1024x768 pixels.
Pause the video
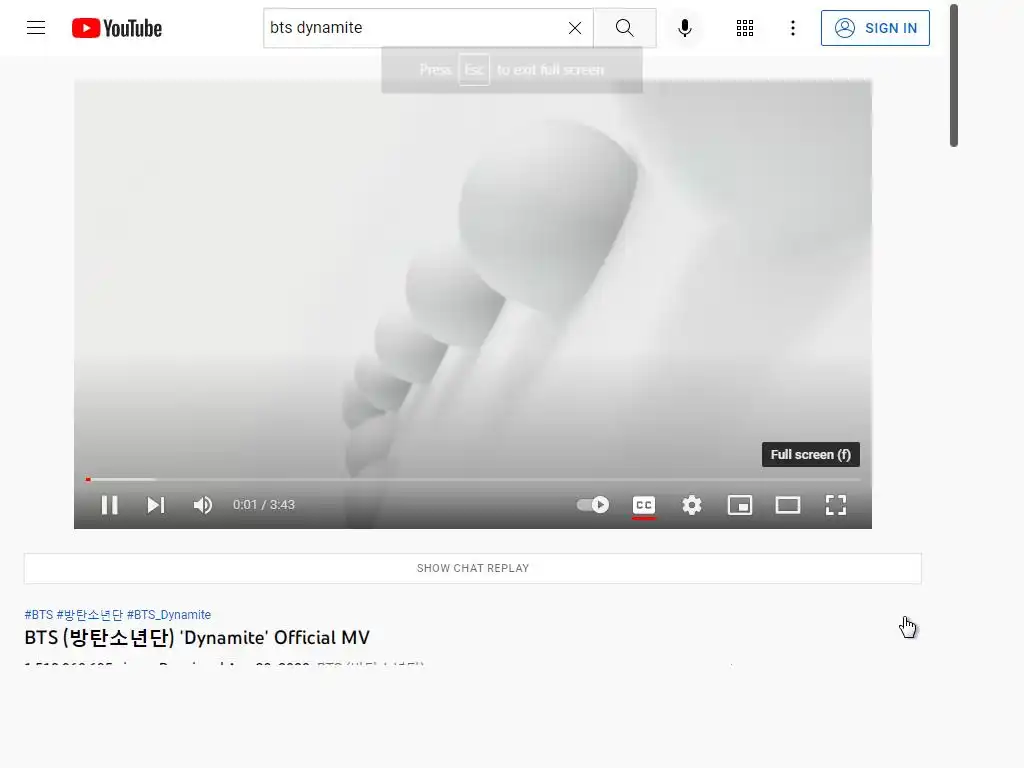pyautogui.click(x=110, y=505)
